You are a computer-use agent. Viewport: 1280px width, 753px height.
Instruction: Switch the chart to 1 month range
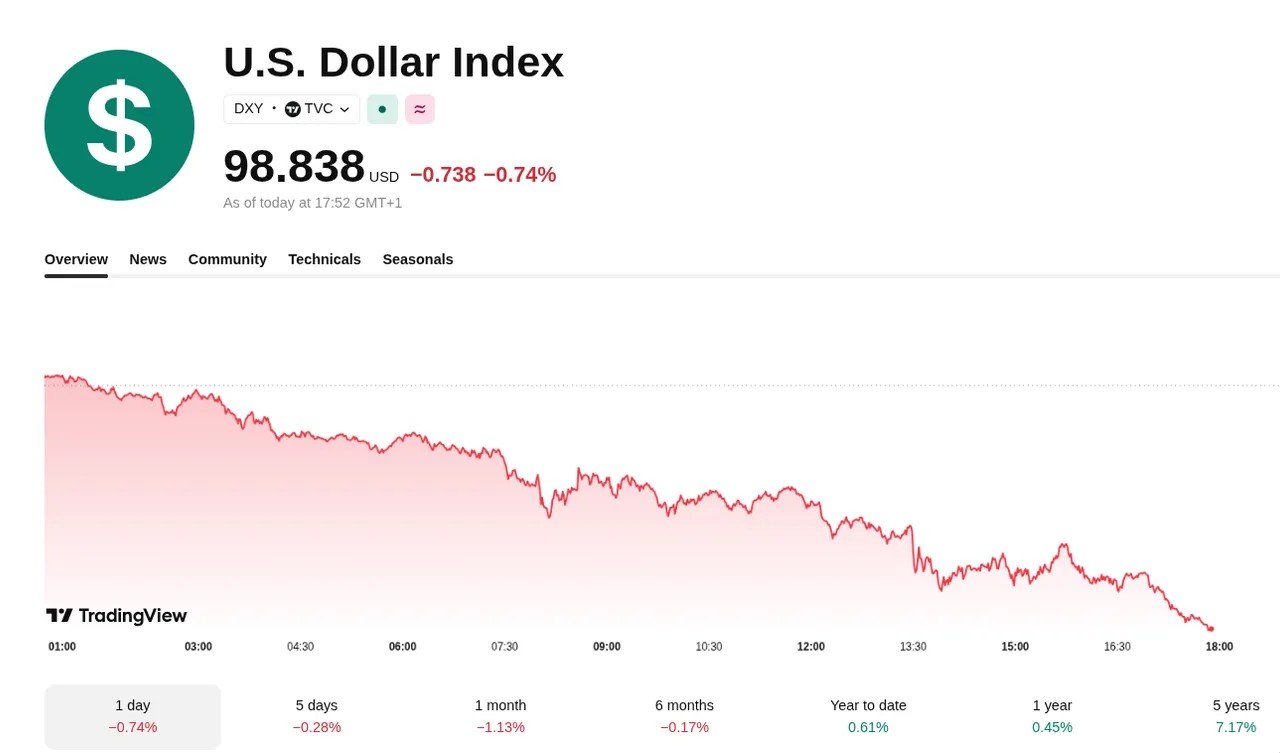coord(500,716)
